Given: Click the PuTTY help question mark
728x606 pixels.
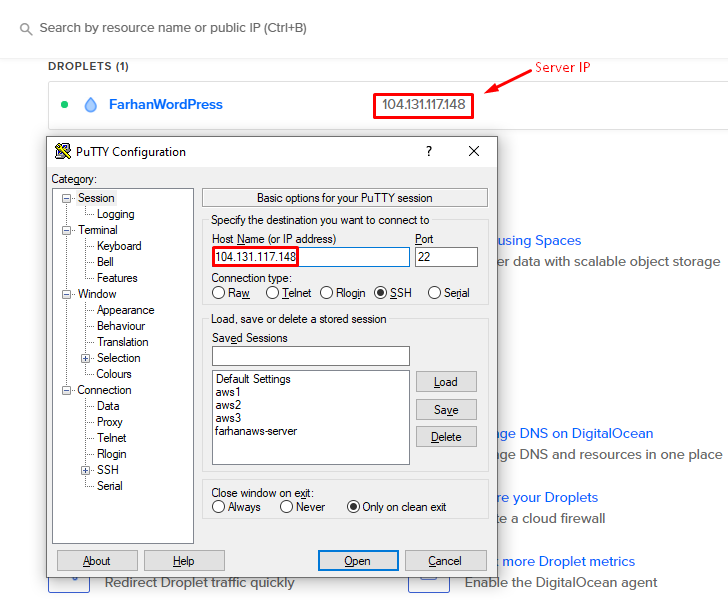Looking at the screenshot, I should coord(429,151).
